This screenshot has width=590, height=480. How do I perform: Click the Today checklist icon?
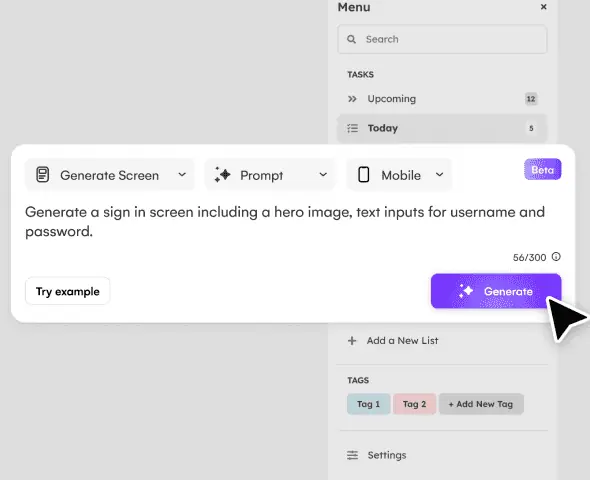coord(352,128)
